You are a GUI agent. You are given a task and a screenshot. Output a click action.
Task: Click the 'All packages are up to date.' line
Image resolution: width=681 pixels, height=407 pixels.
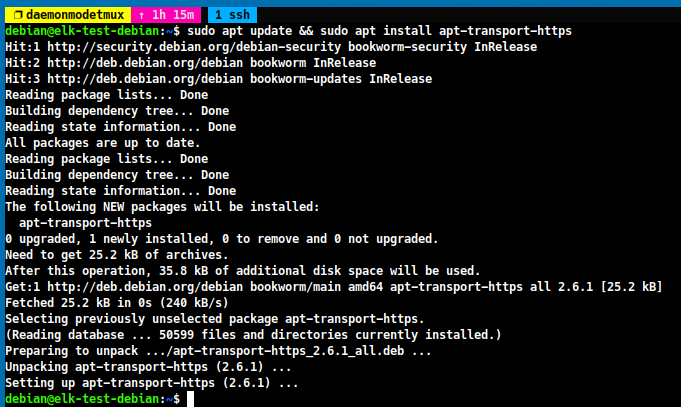tap(103, 143)
